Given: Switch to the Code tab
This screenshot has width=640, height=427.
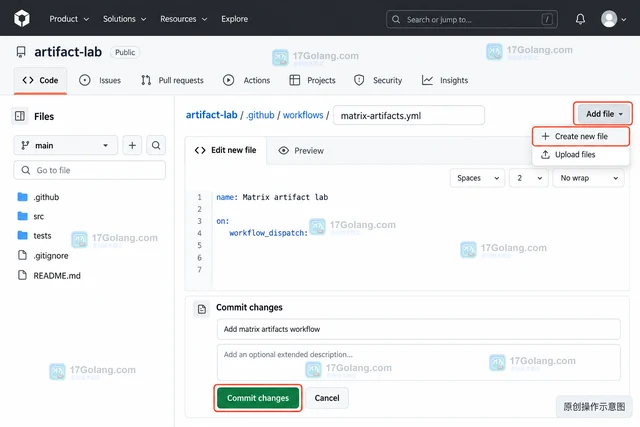Looking at the screenshot, I should tap(40, 80).
